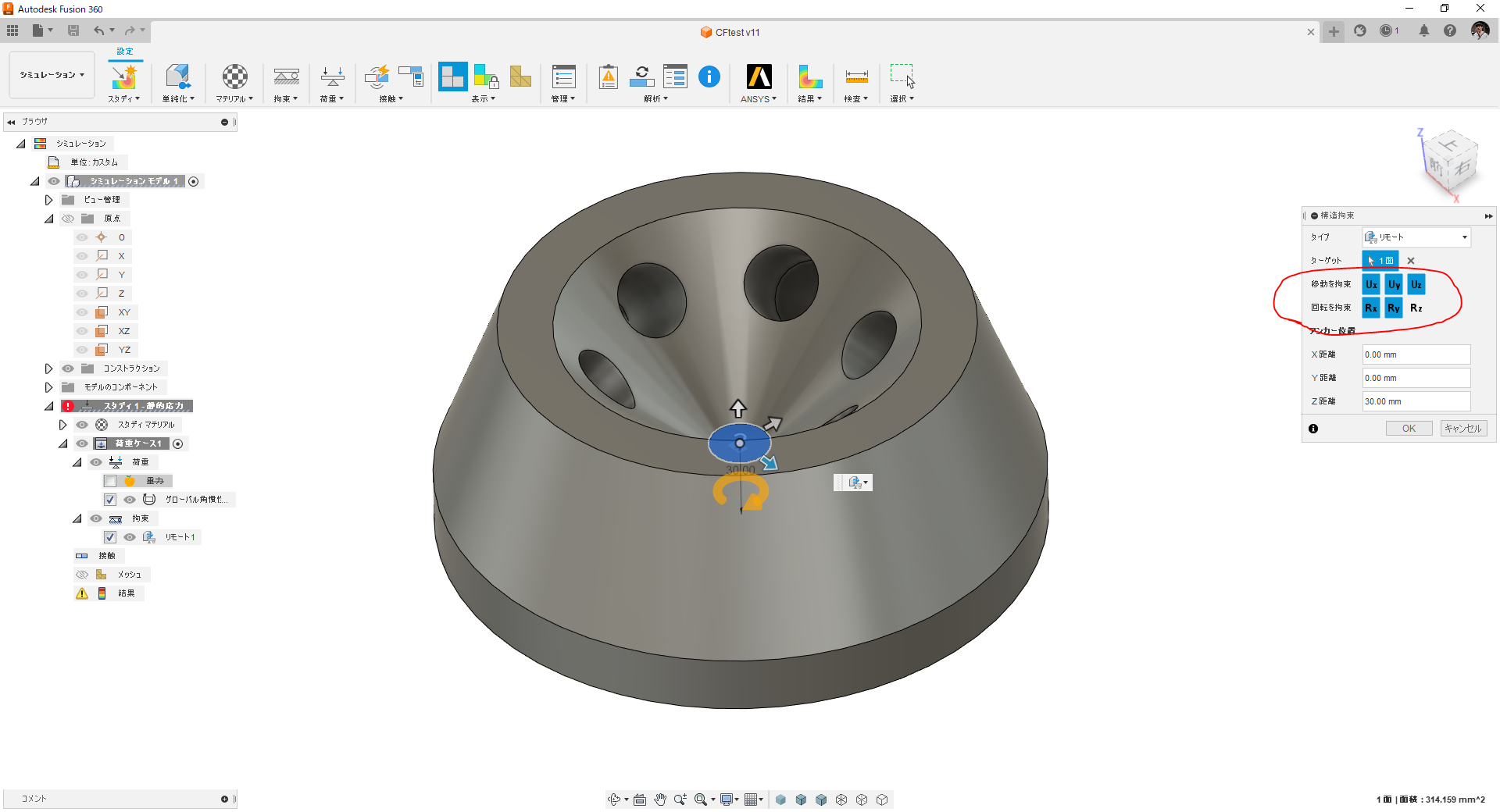The image size is (1500, 812).
Task: Toggle Ux translation constraint
Action: pyautogui.click(x=1371, y=284)
